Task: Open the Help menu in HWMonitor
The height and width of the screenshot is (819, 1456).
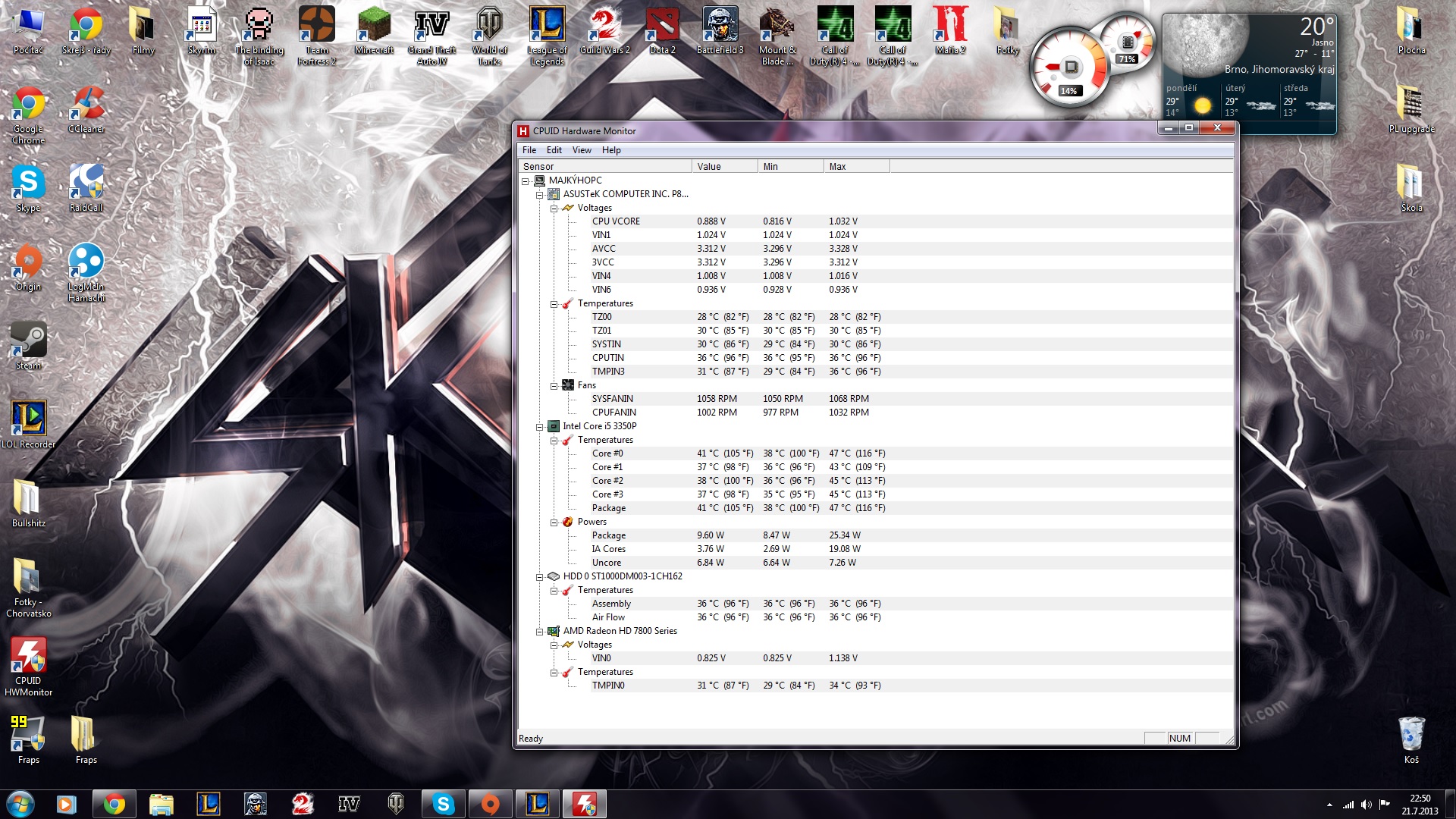Action: point(611,150)
